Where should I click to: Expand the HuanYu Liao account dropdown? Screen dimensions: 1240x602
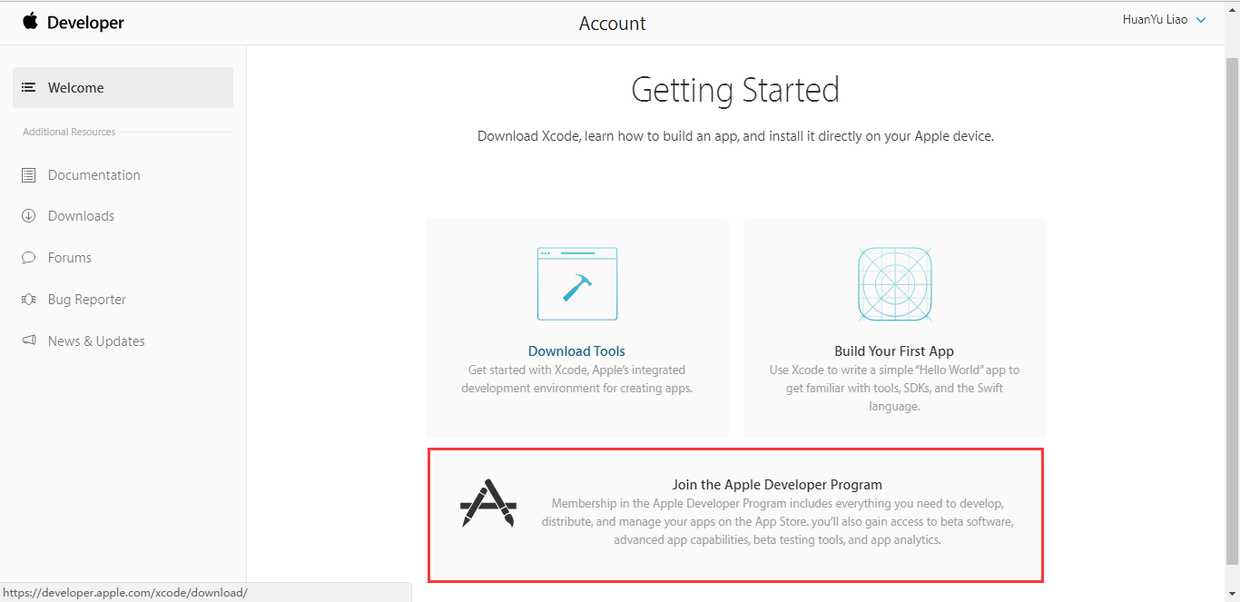point(1164,19)
